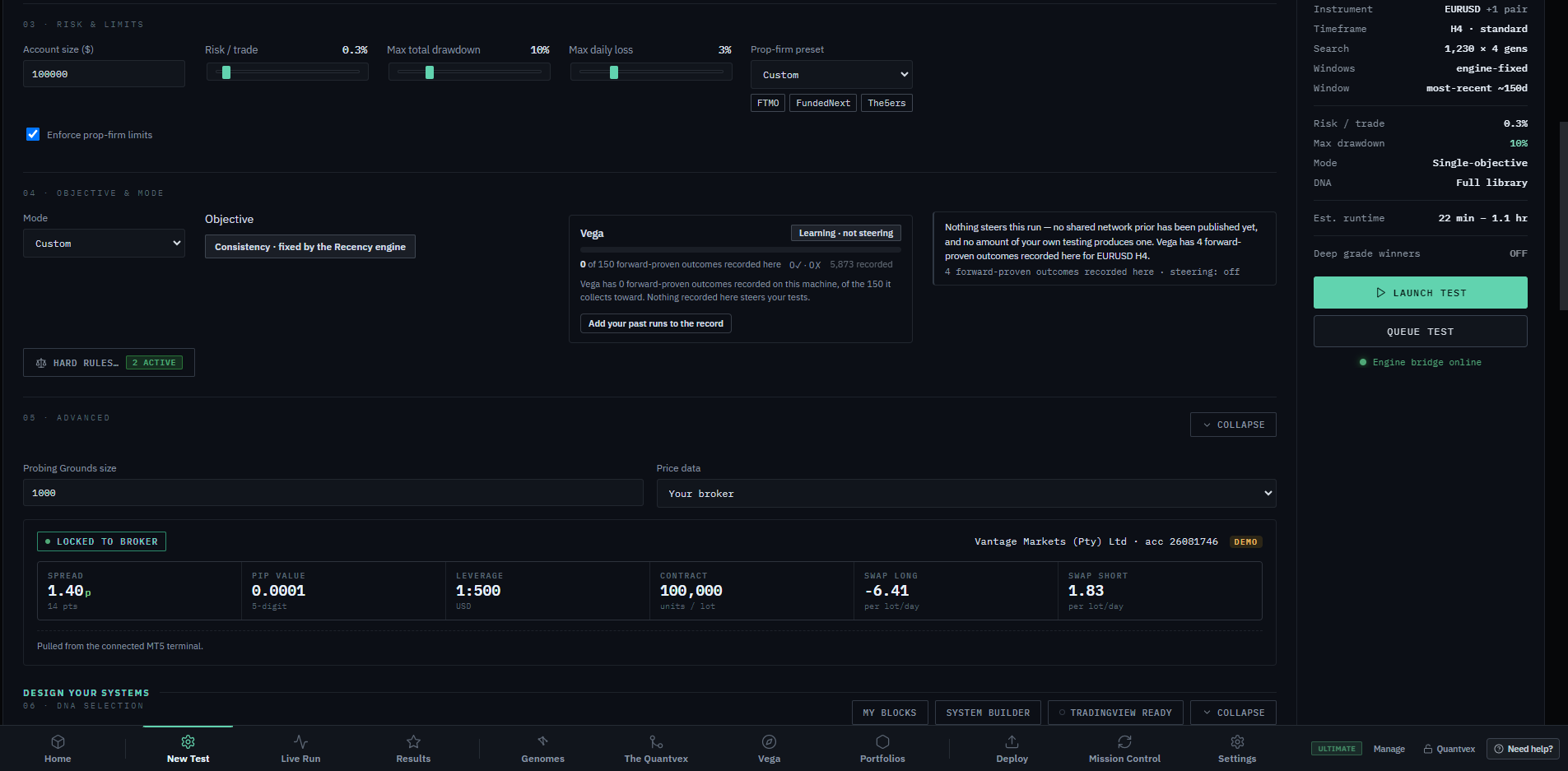Adjust the Risk / trade slider
1568x771 pixels.
tap(287, 72)
